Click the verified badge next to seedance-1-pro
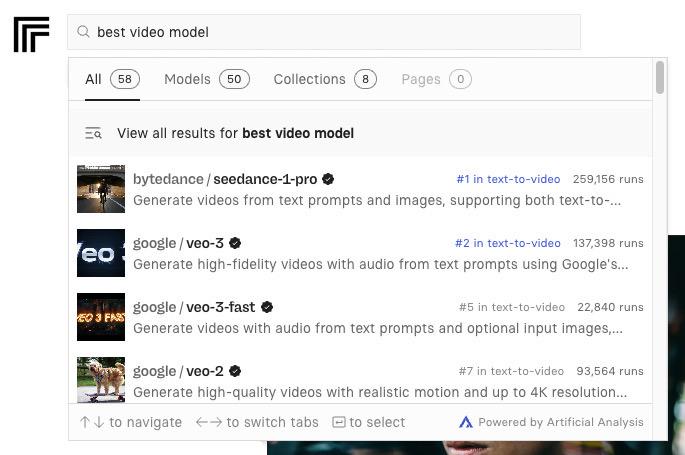685x455 pixels. tap(328, 179)
